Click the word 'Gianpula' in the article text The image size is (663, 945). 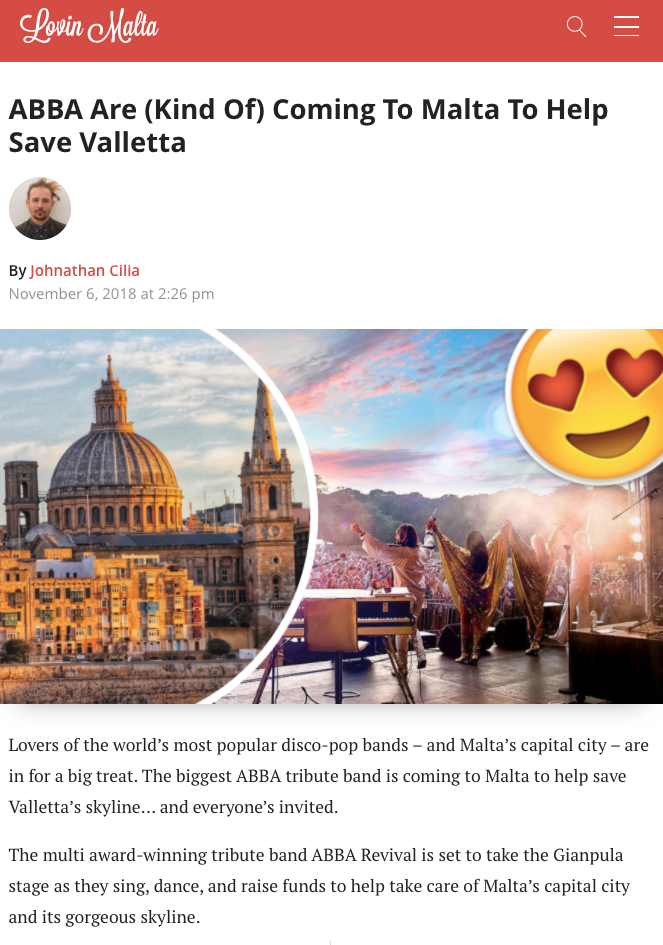(588, 855)
